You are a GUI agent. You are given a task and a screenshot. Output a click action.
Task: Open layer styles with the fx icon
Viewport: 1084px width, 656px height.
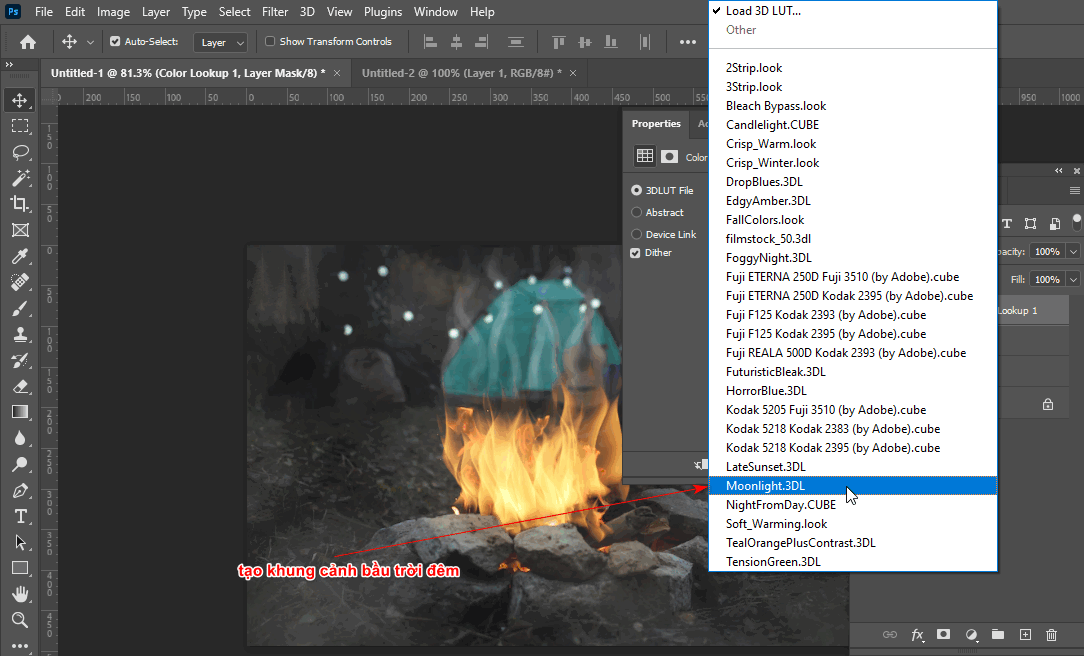click(x=917, y=634)
